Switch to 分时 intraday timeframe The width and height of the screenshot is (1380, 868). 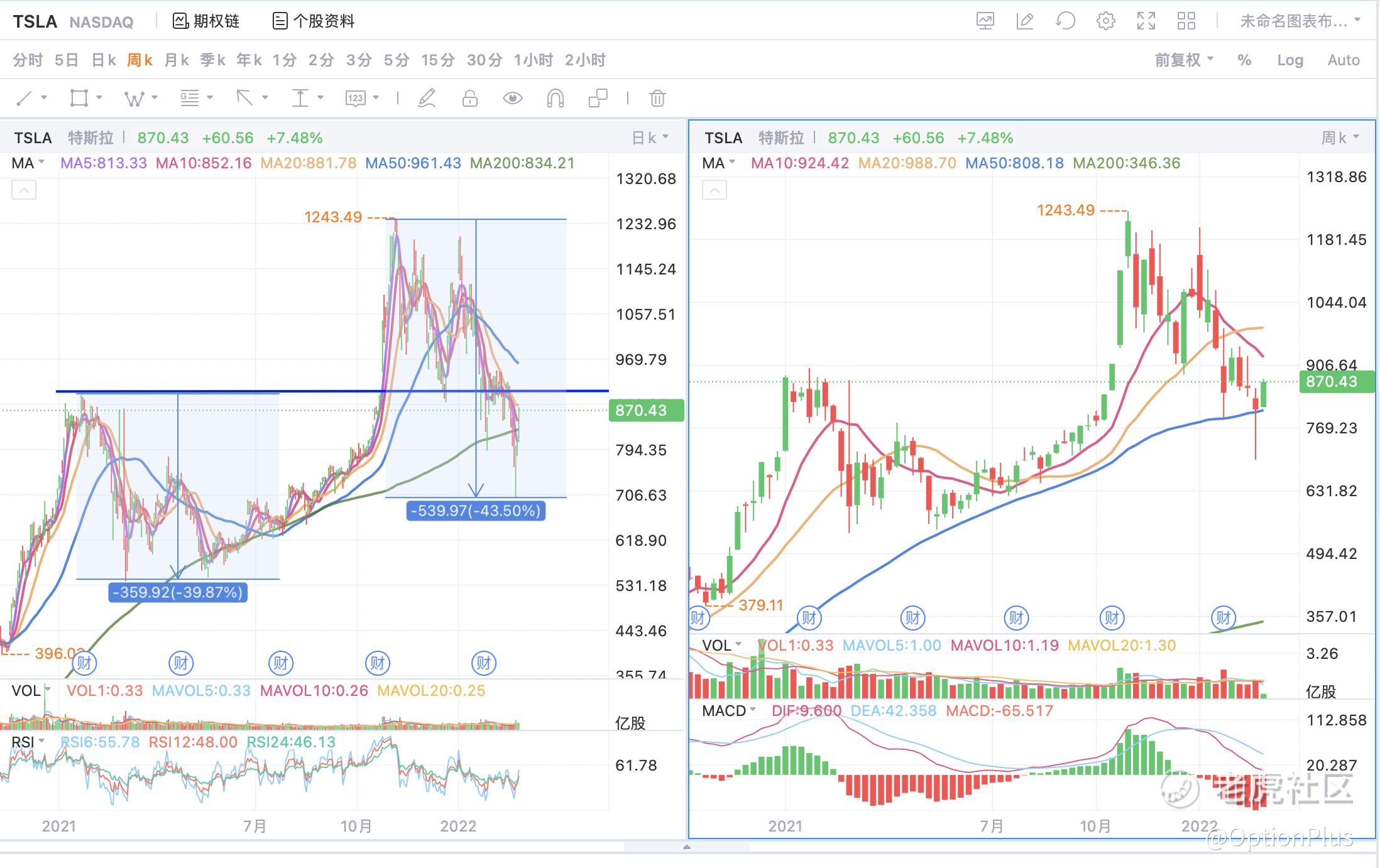click(x=28, y=60)
